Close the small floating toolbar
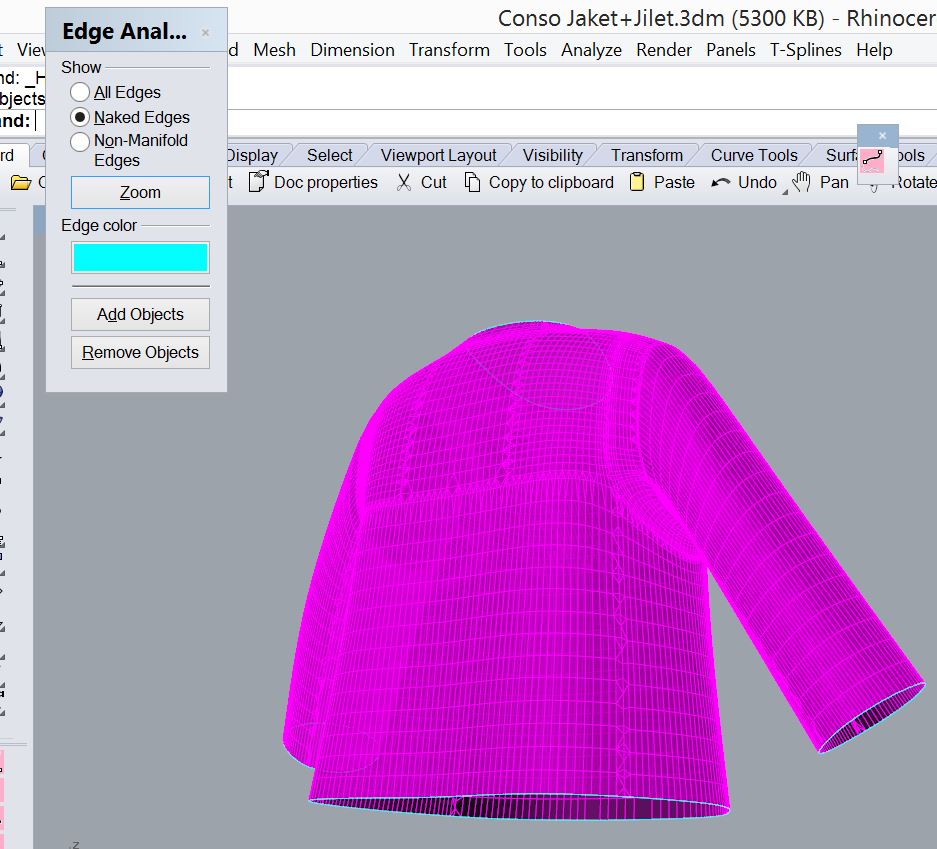The width and height of the screenshot is (937, 849). [x=883, y=136]
